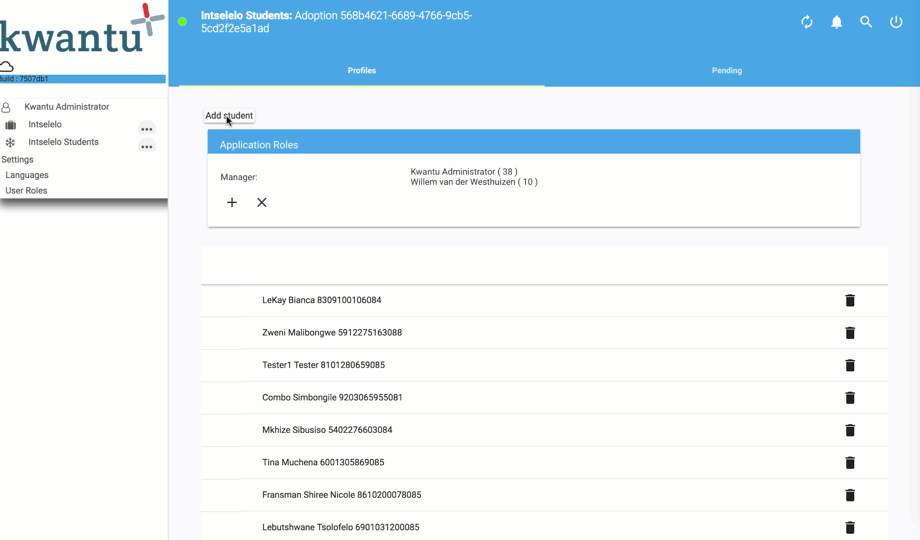Screen dimensions: 920x540
Task: Click manager Kwantu Administrator ( 38 )
Action: tap(464, 172)
